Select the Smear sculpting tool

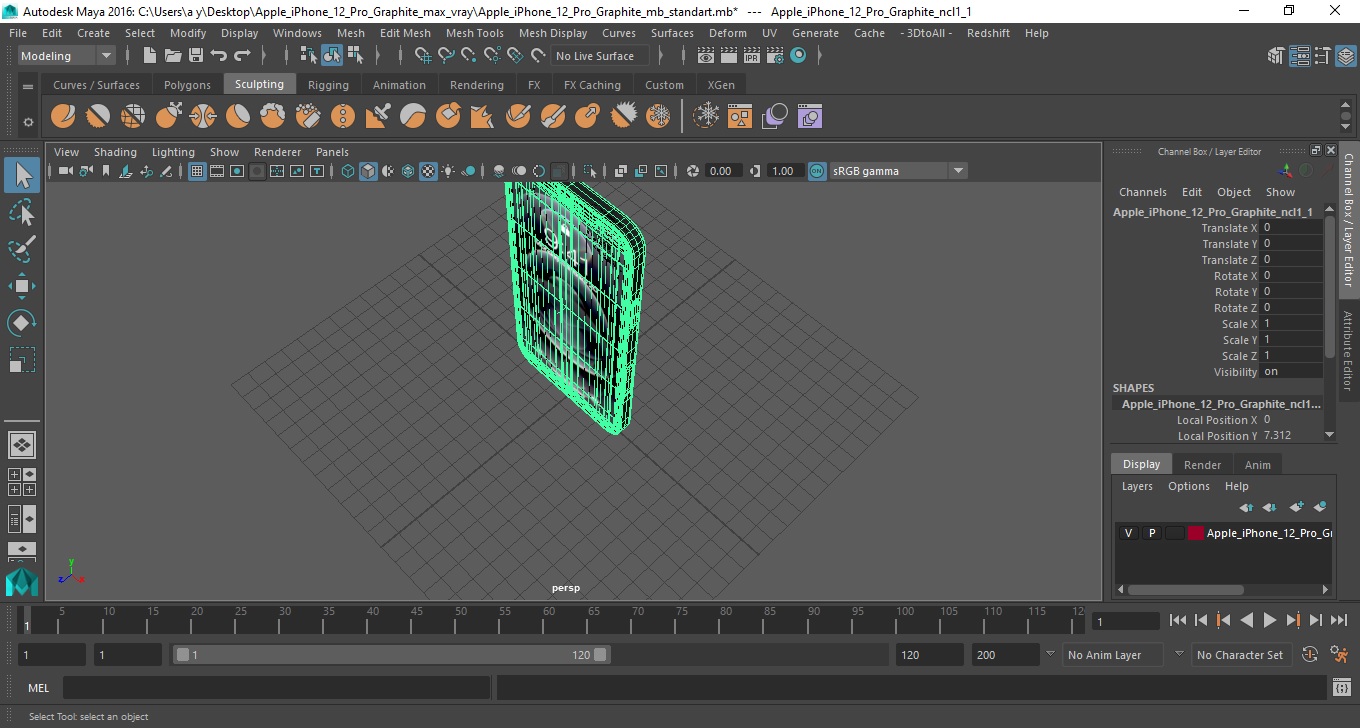553,117
